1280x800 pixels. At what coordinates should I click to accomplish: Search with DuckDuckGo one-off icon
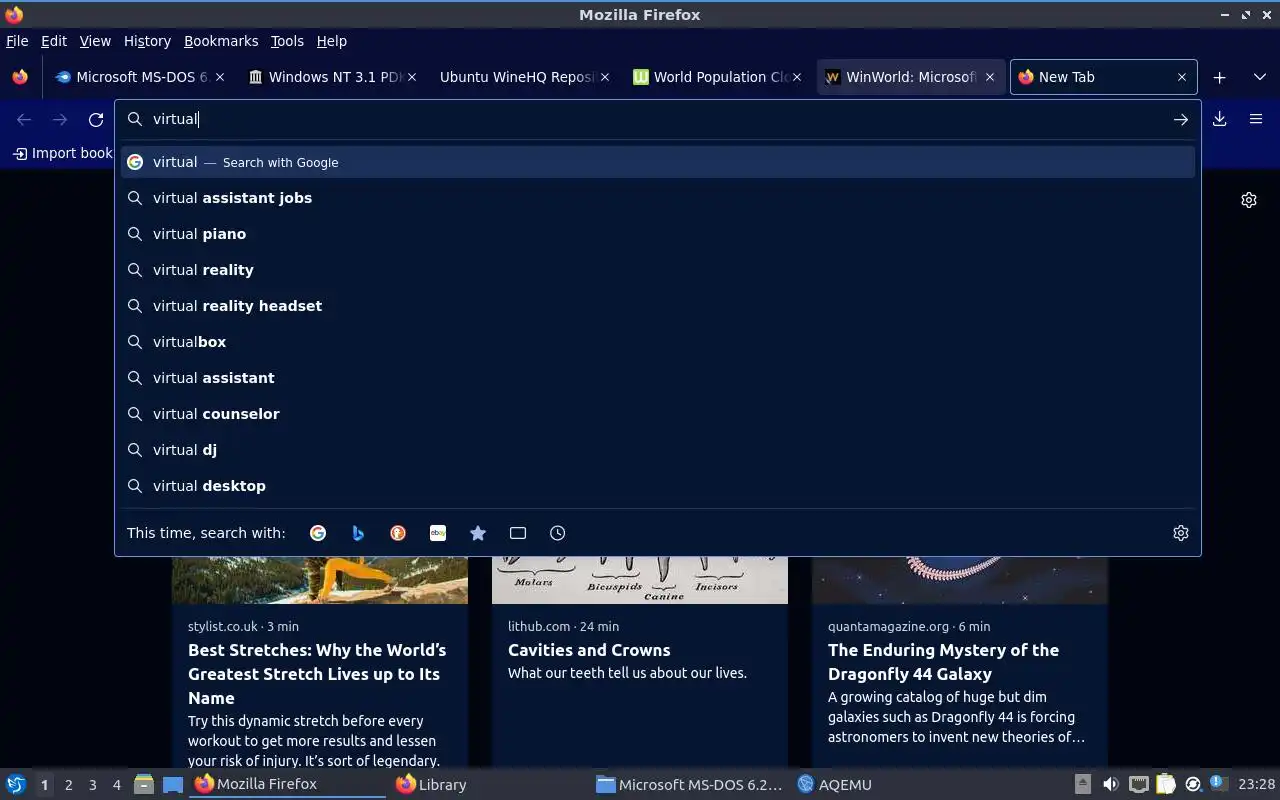(x=398, y=533)
